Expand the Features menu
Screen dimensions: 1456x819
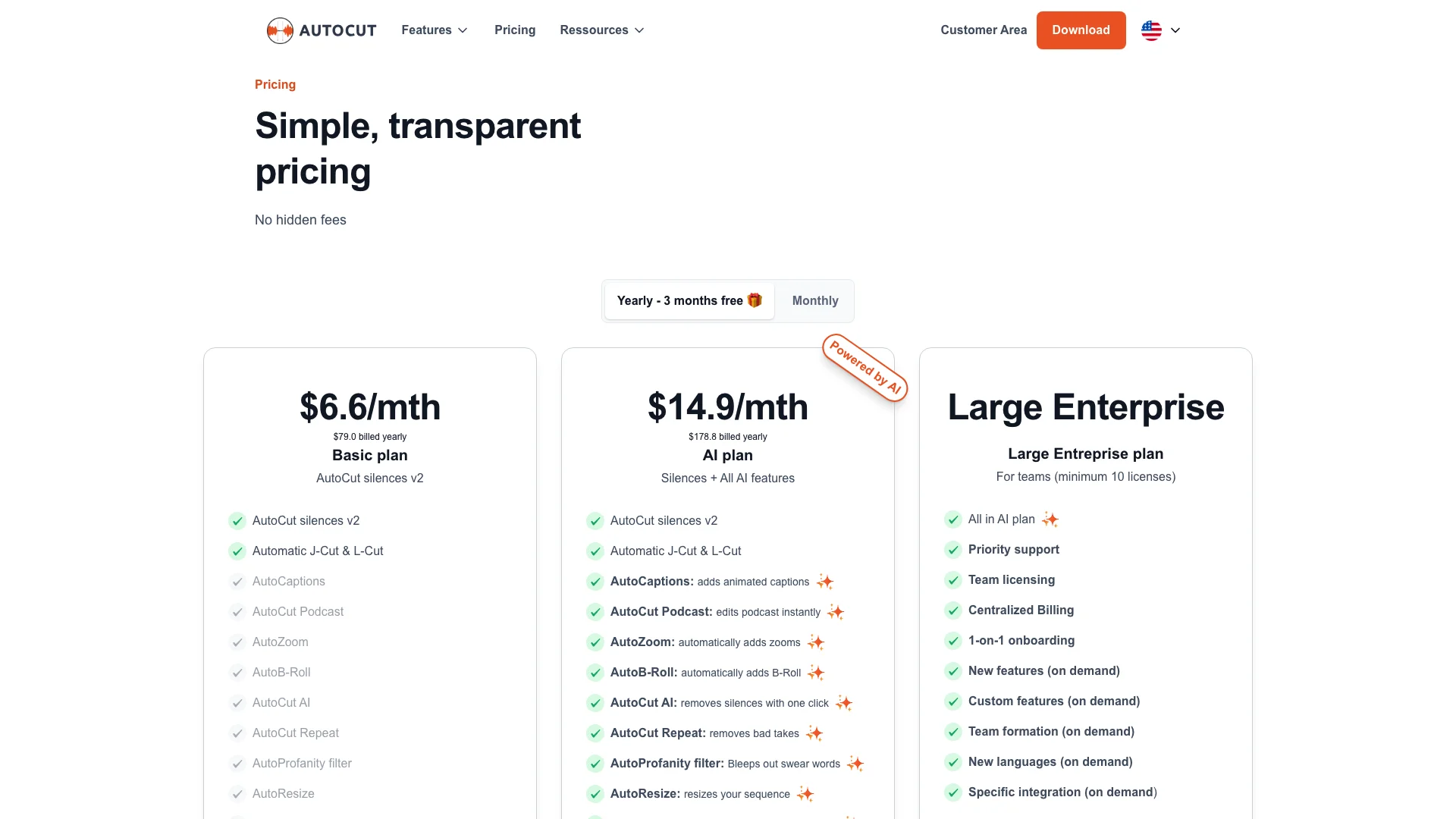point(435,30)
